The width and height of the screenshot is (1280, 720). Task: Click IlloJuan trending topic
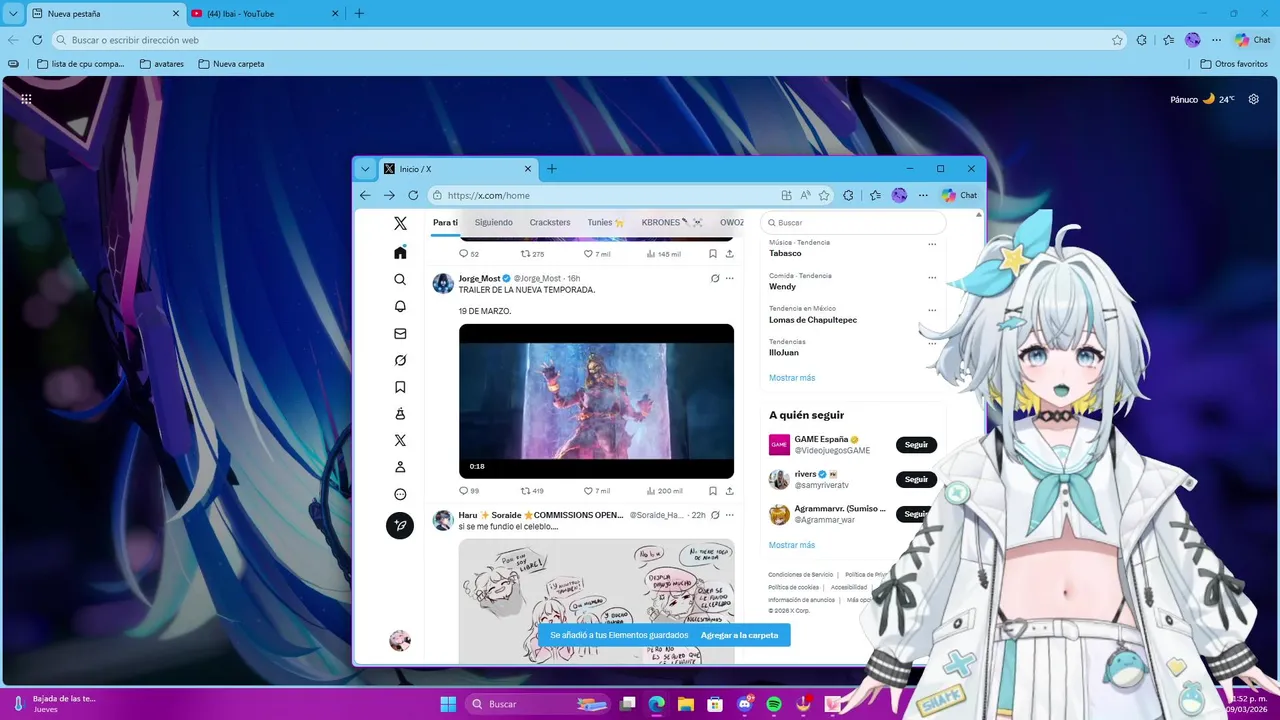pos(784,352)
